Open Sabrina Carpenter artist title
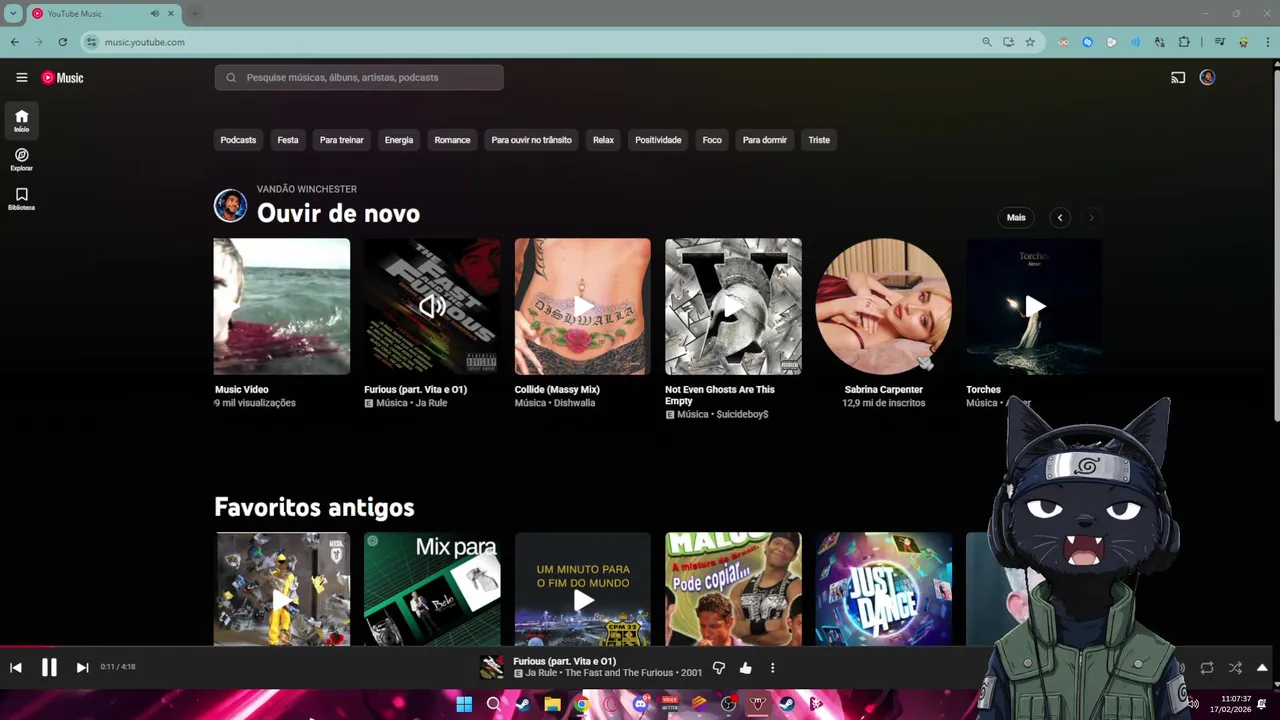The height and width of the screenshot is (720, 1280). pos(883,390)
